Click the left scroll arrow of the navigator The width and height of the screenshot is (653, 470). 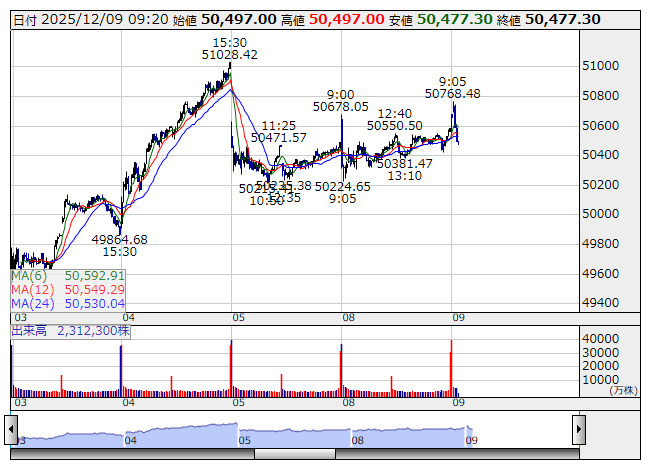coord(11,429)
